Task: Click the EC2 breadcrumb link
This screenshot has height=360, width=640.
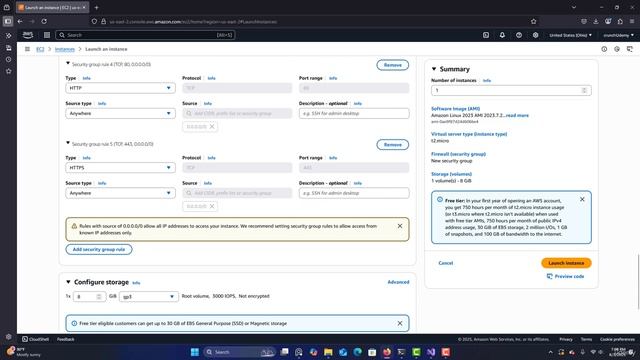Action: click(40, 49)
